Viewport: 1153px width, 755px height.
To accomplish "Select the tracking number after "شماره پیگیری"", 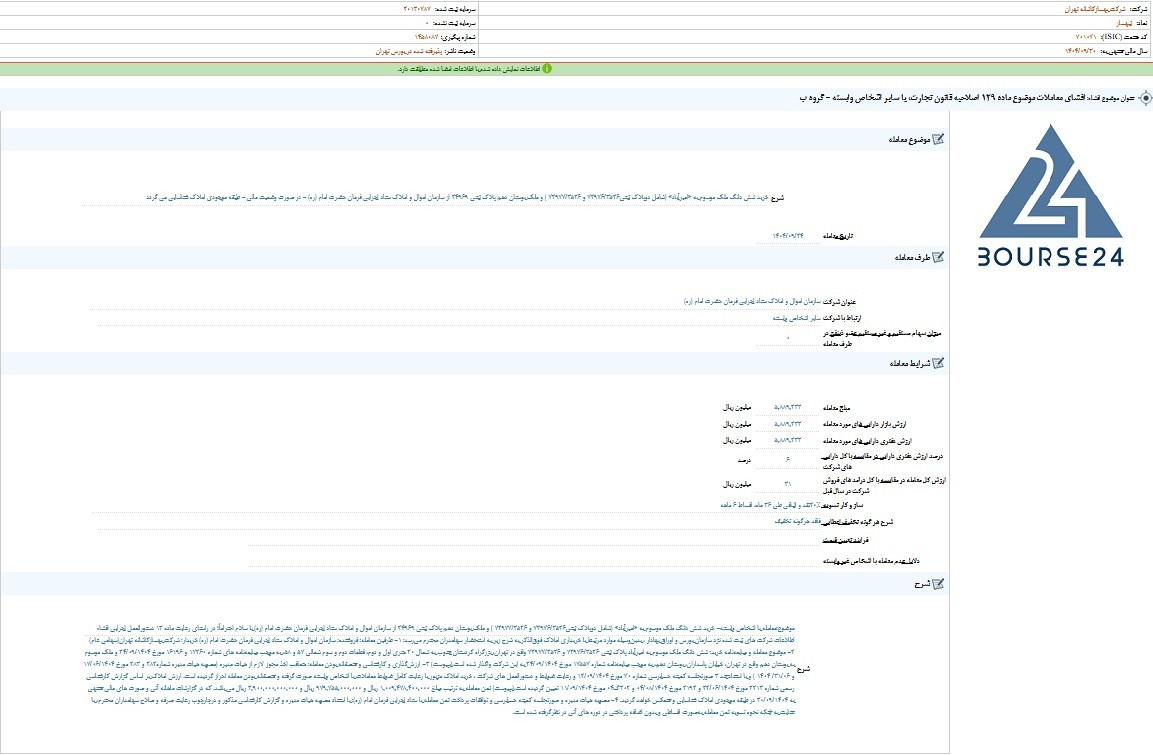I will pos(426,37).
